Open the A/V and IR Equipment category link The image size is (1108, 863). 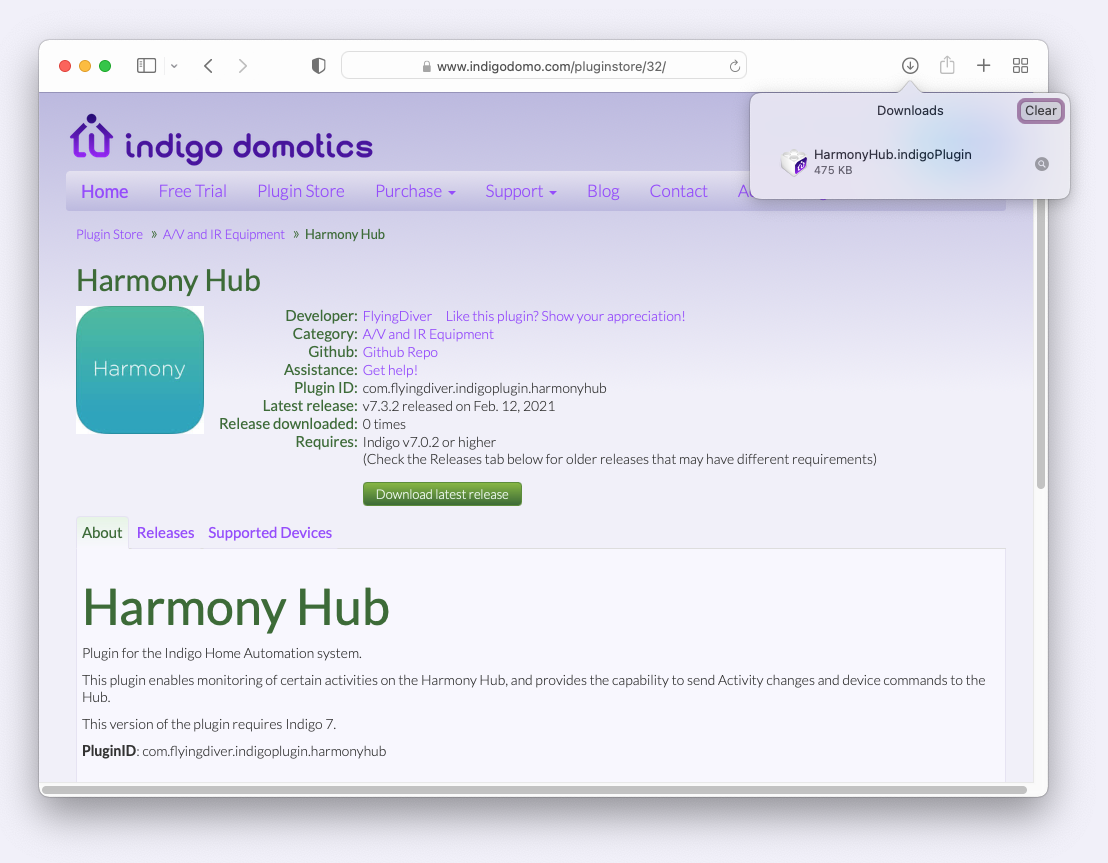tap(428, 334)
